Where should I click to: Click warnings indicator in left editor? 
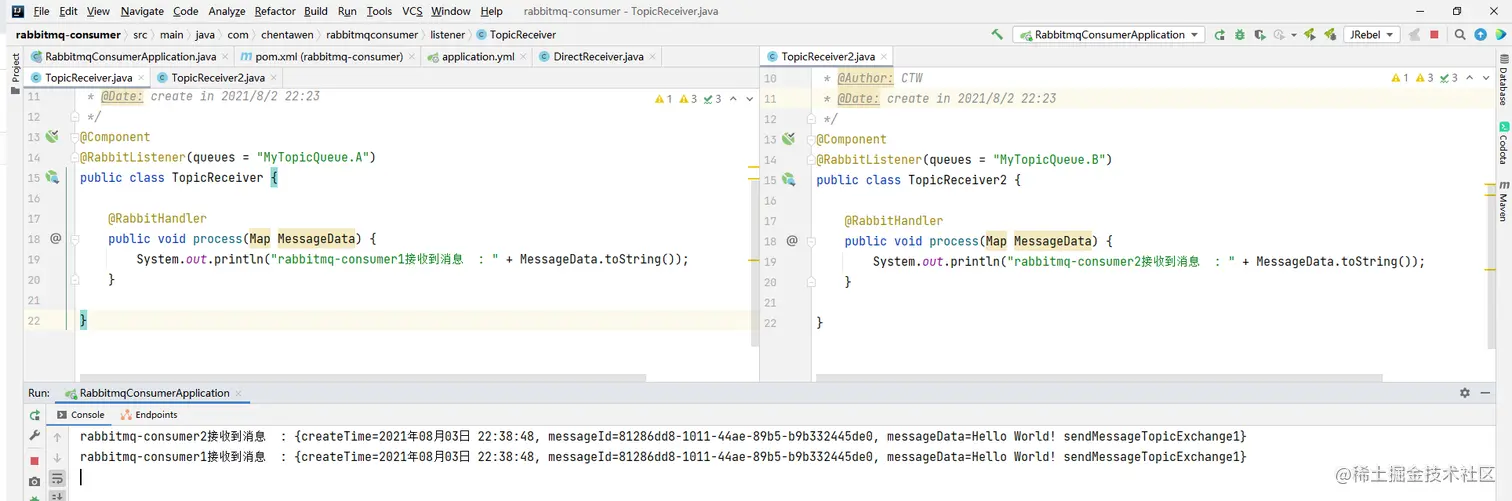[x=688, y=99]
